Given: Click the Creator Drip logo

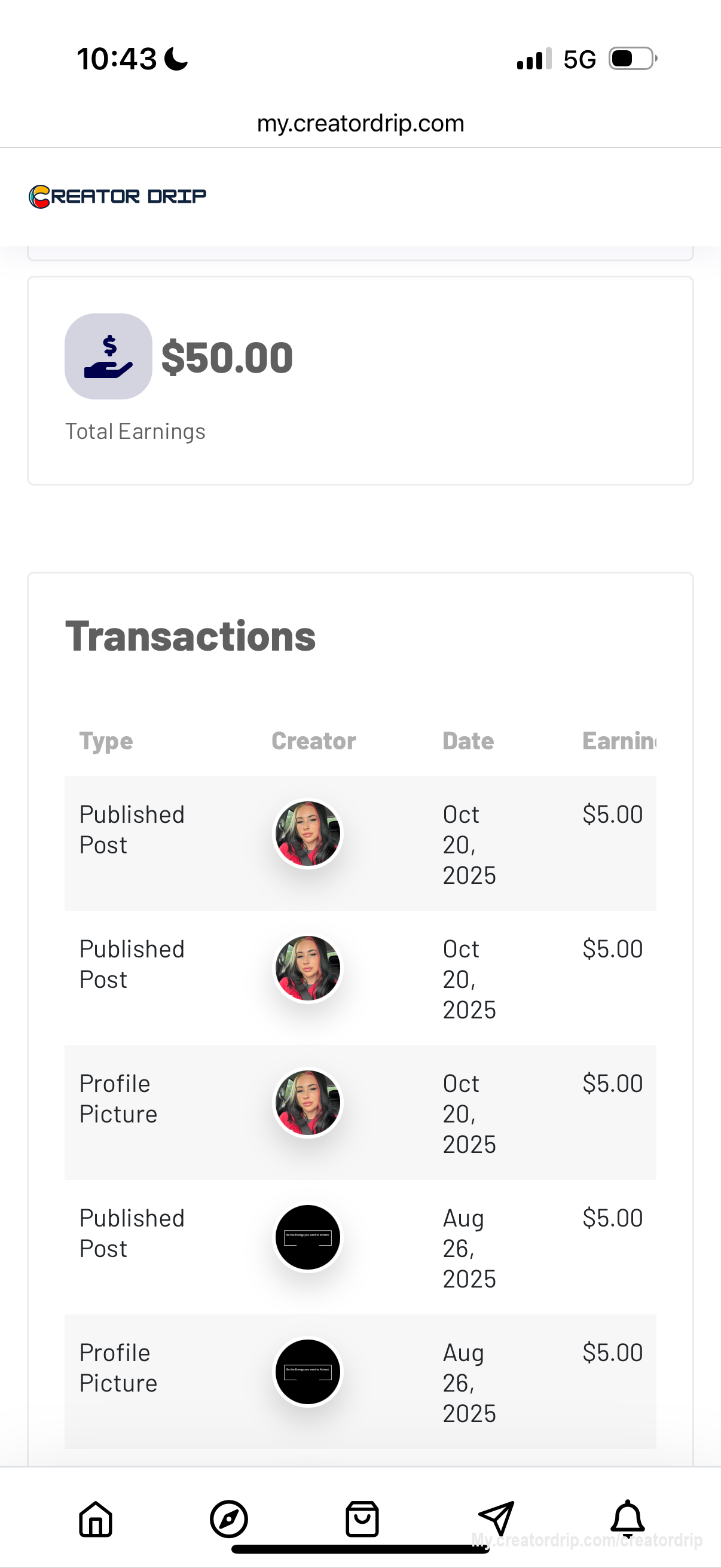Looking at the screenshot, I should pos(117,196).
